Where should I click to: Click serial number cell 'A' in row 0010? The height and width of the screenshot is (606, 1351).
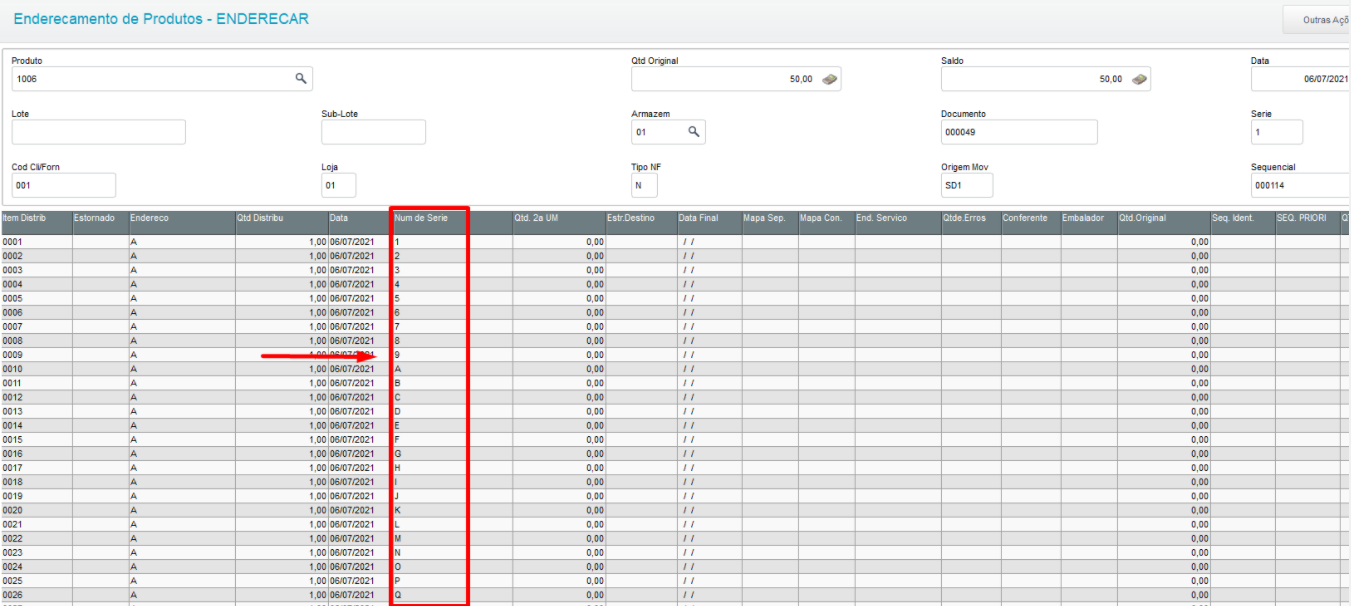[x=452, y=369]
